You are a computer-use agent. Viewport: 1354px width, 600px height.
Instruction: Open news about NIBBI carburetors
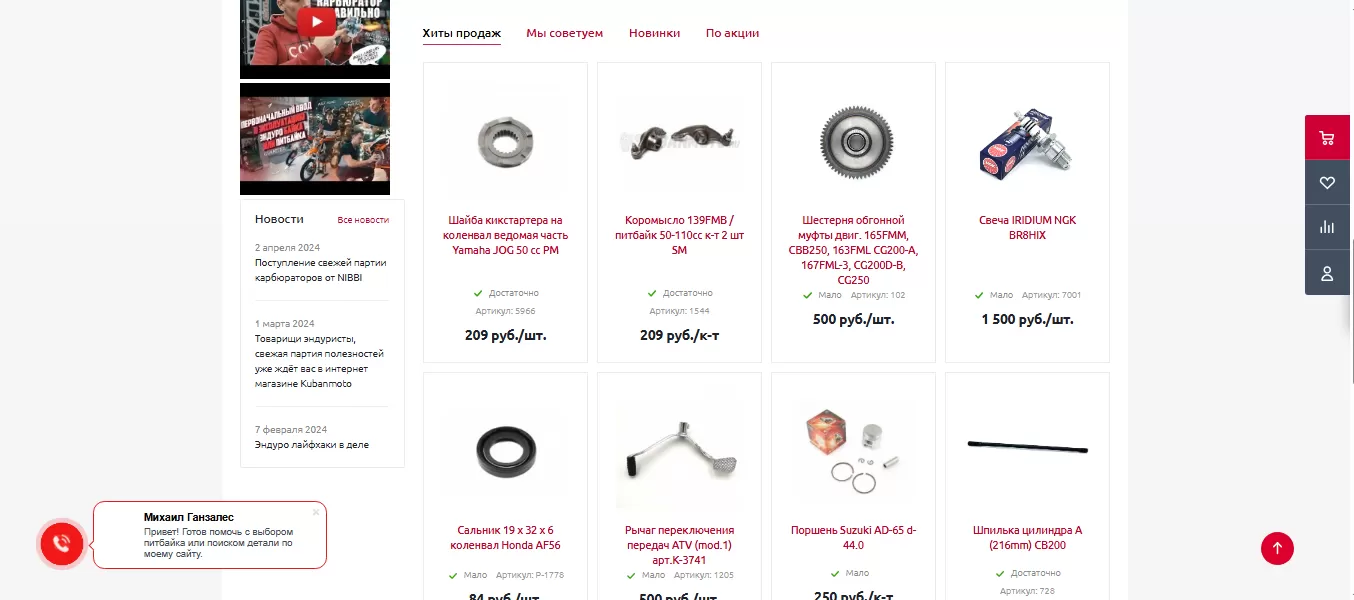click(320, 270)
